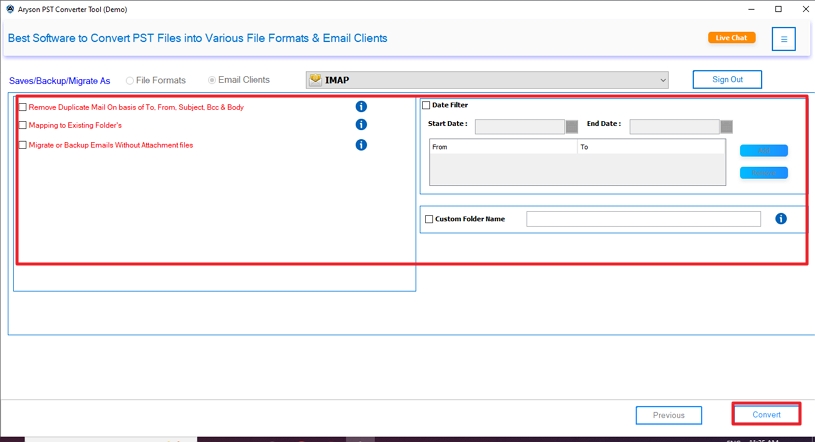Expand the IMAP dropdown arrow
This screenshot has width=815, height=442.
click(x=663, y=80)
